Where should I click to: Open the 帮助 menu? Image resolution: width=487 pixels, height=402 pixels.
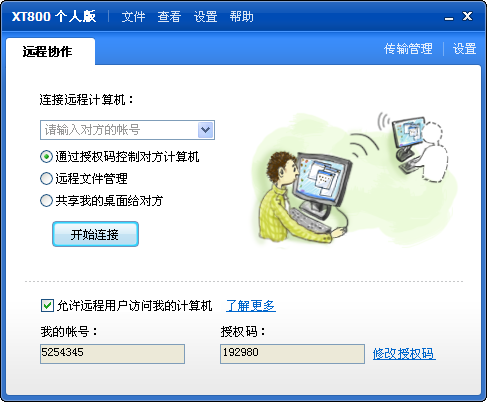pos(241,17)
